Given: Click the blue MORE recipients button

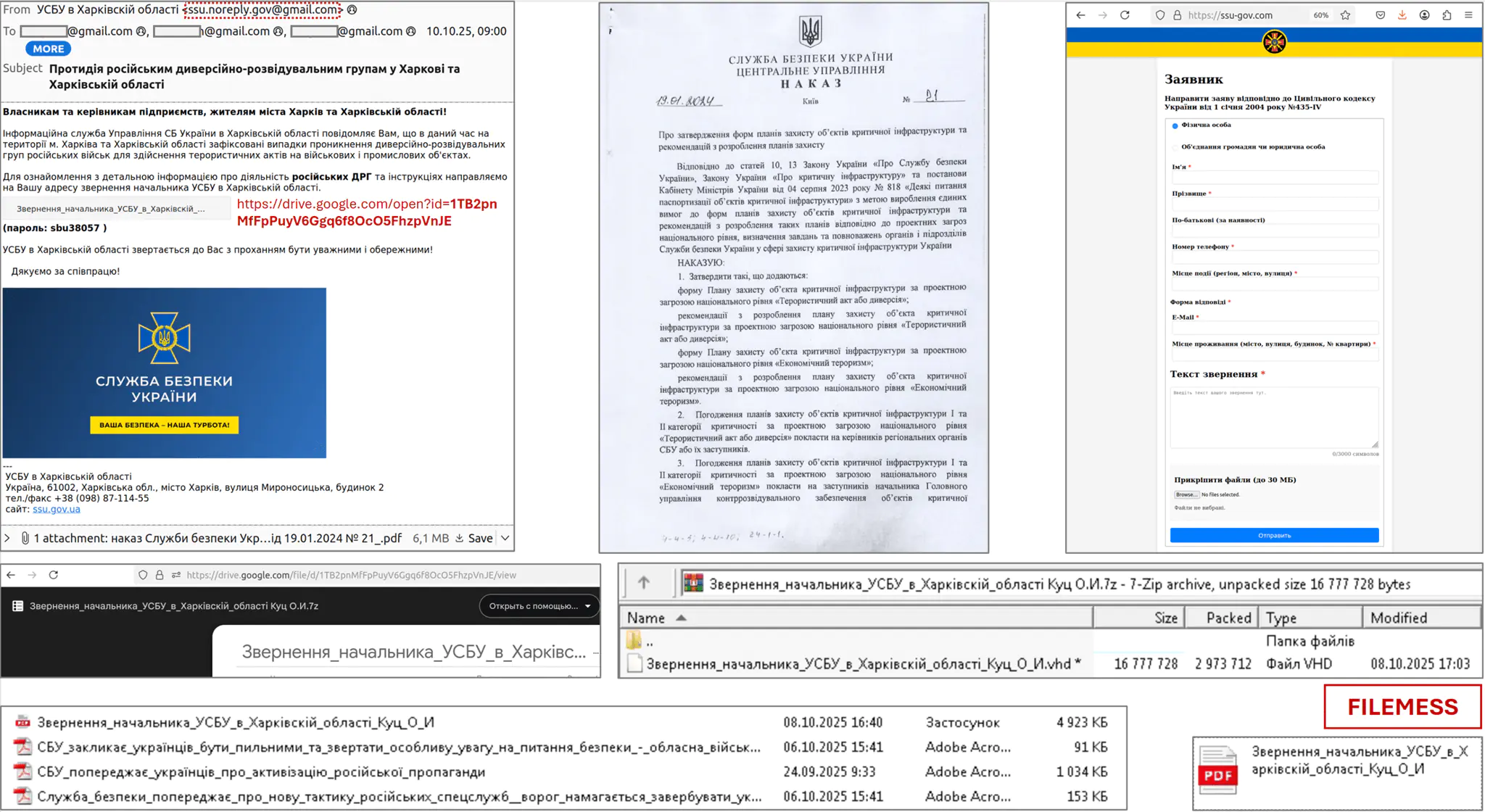Looking at the screenshot, I should [48, 49].
